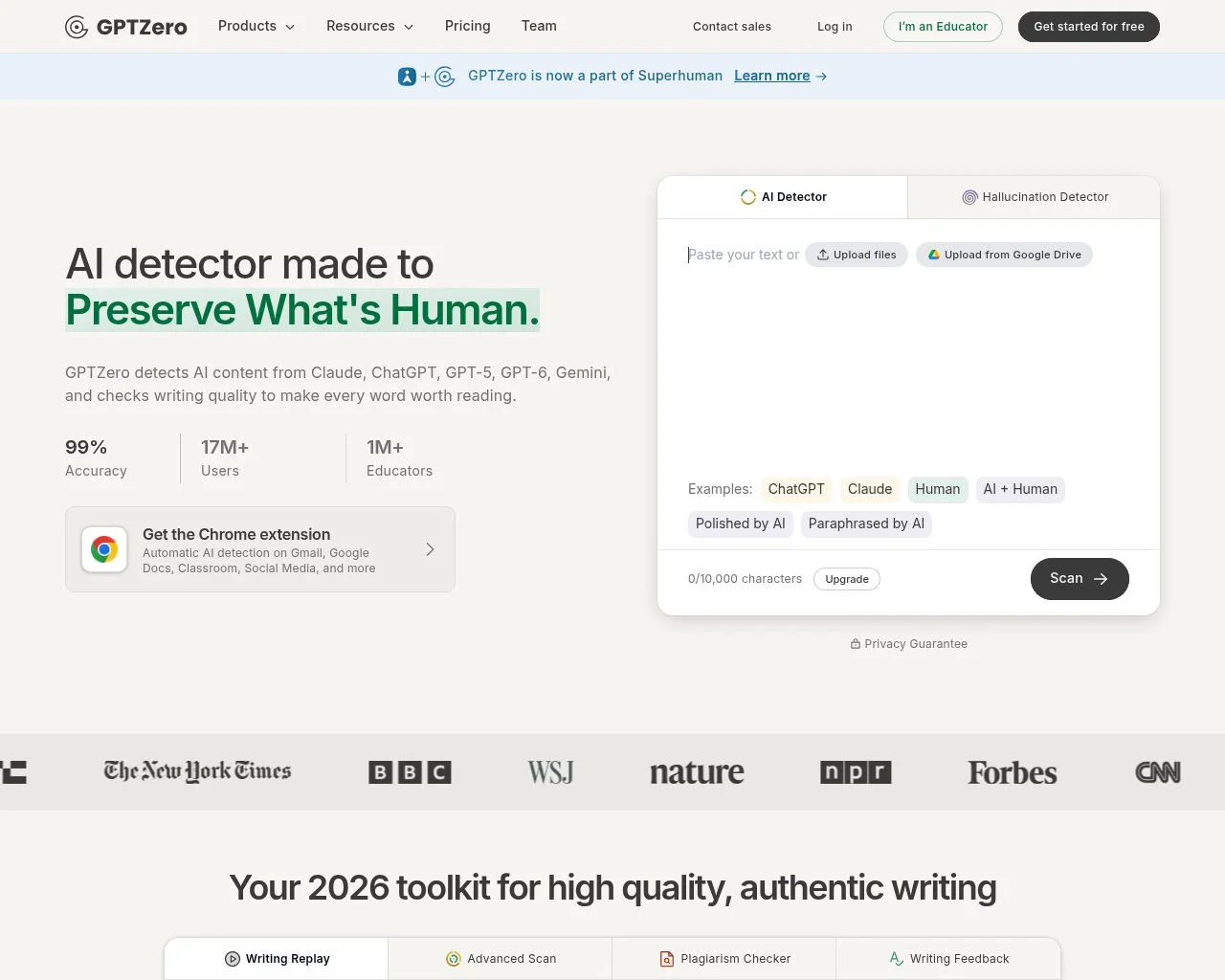The width and height of the screenshot is (1225, 980).
Task: Select the Writing Feedback tab
Action: (948, 959)
